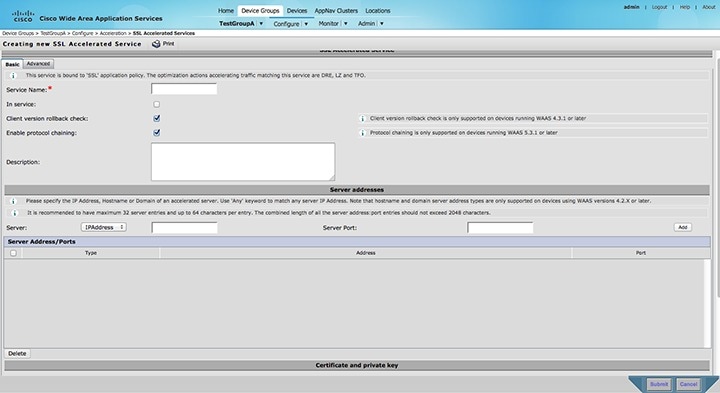This screenshot has width=720, height=393.
Task: Open the Help link
Action: tap(685, 7)
